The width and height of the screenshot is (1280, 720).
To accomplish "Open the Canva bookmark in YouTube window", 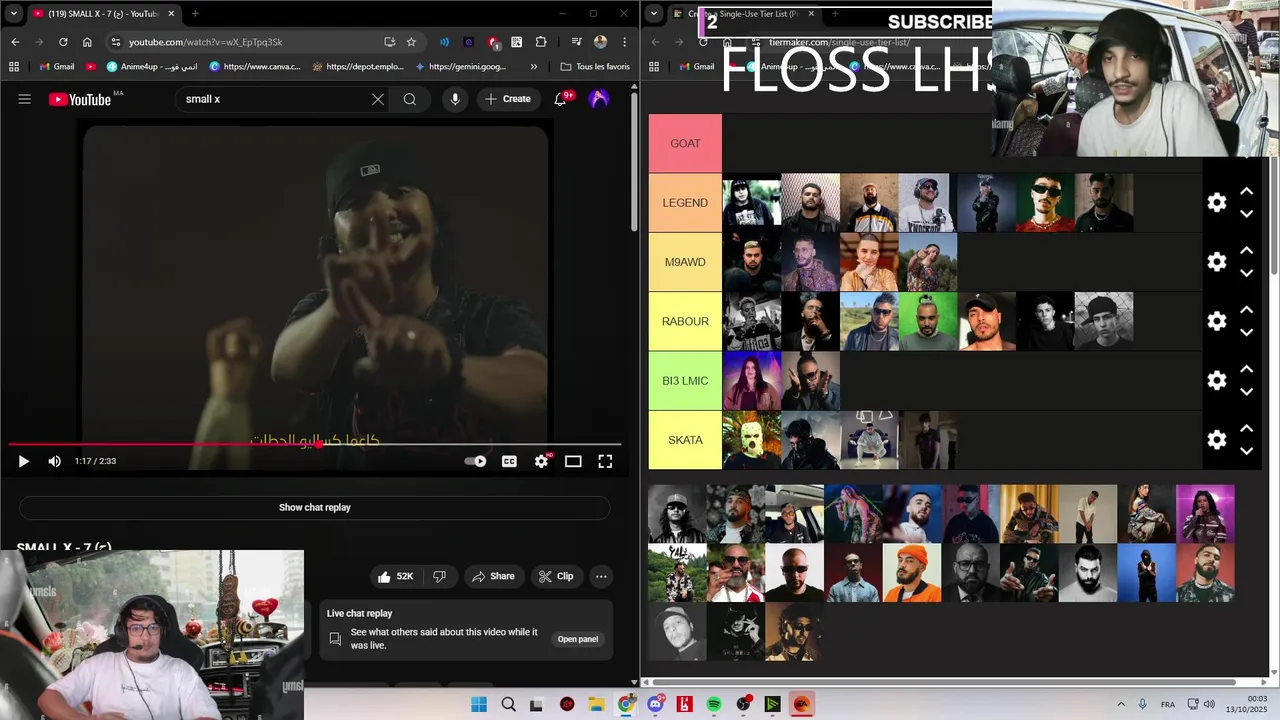I will (x=255, y=67).
